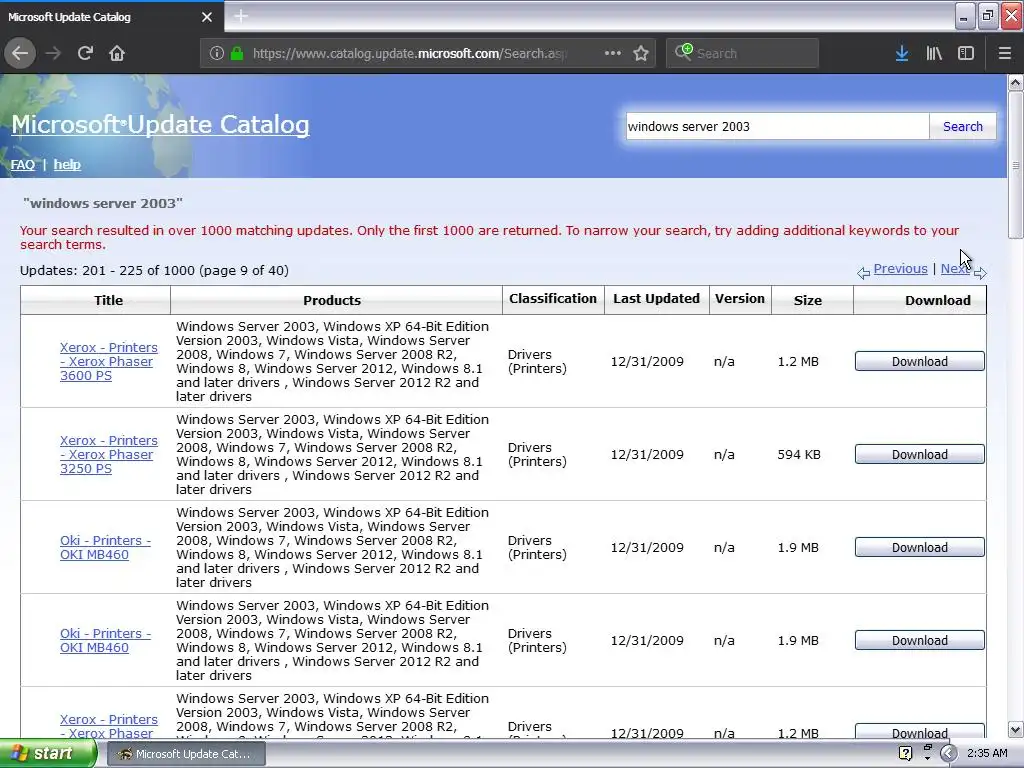This screenshot has height=768, width=1024.
Task: Sort by the Classification column header
Action: (552, 299)
